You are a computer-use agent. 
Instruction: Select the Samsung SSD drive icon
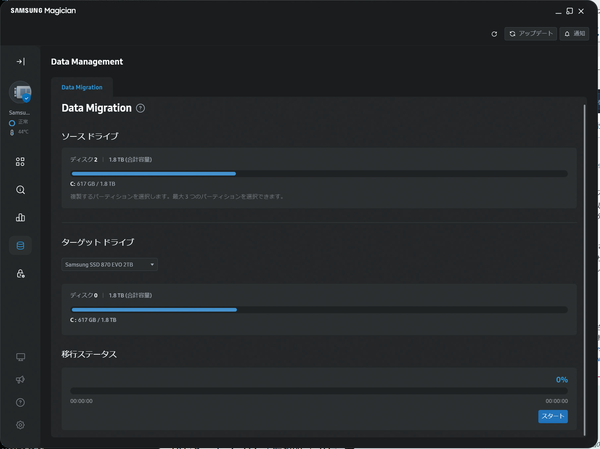coord(20,92)
